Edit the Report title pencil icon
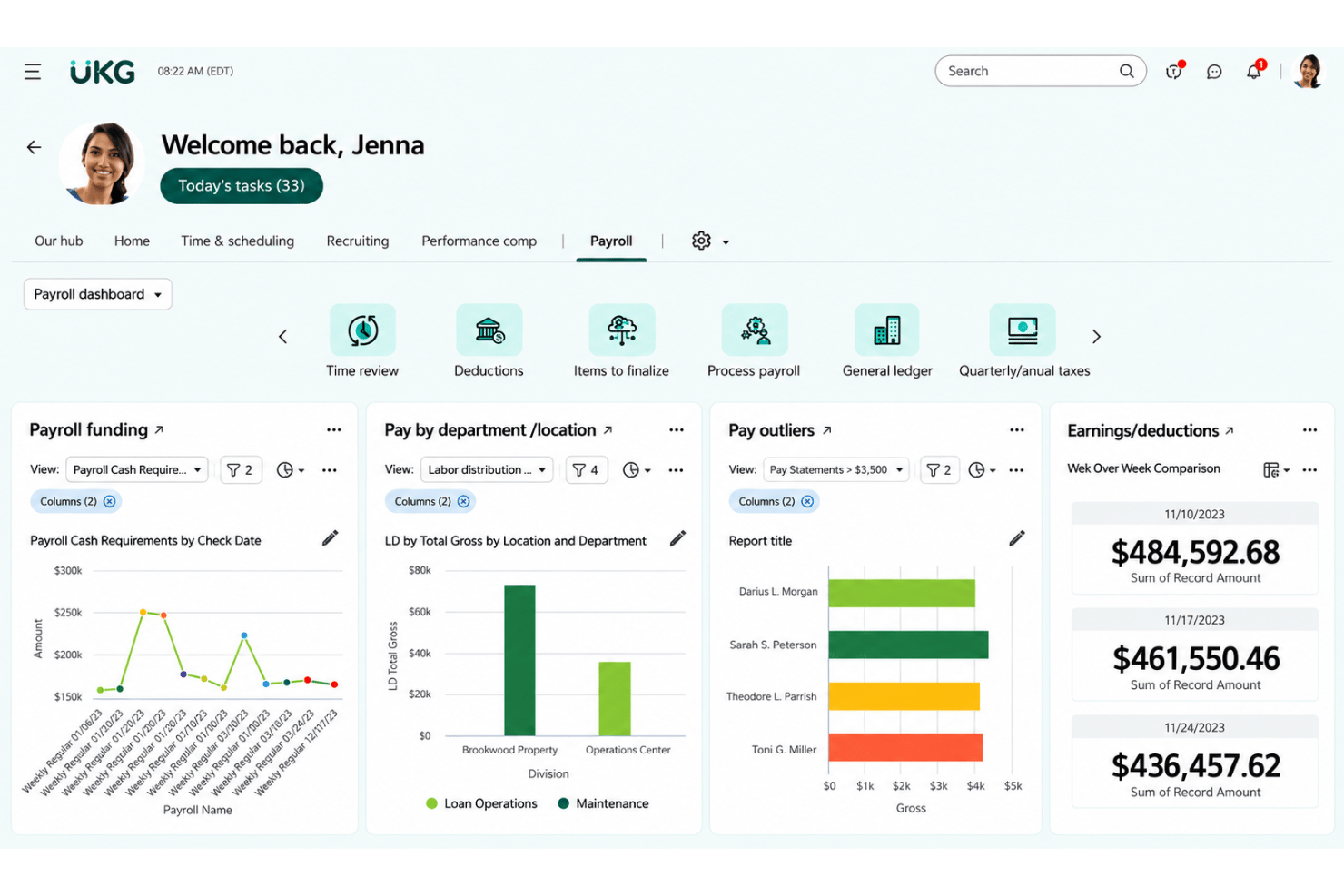 pyautogui.click(x=1017, y=538)
